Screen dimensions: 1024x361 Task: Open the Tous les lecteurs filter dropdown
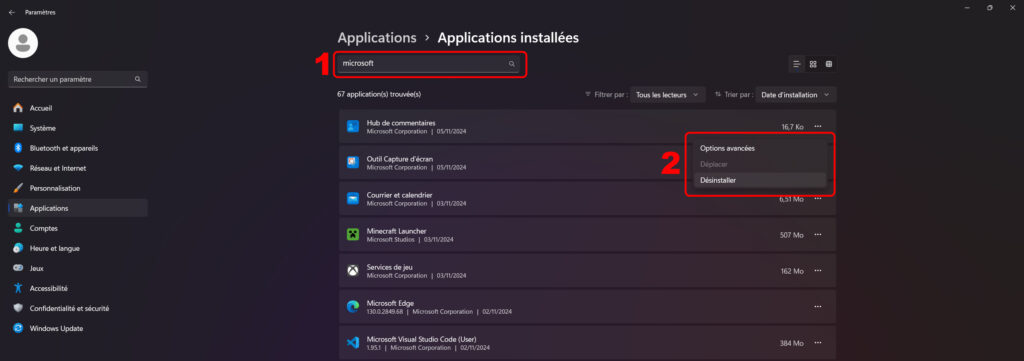[x=667, y=95]
